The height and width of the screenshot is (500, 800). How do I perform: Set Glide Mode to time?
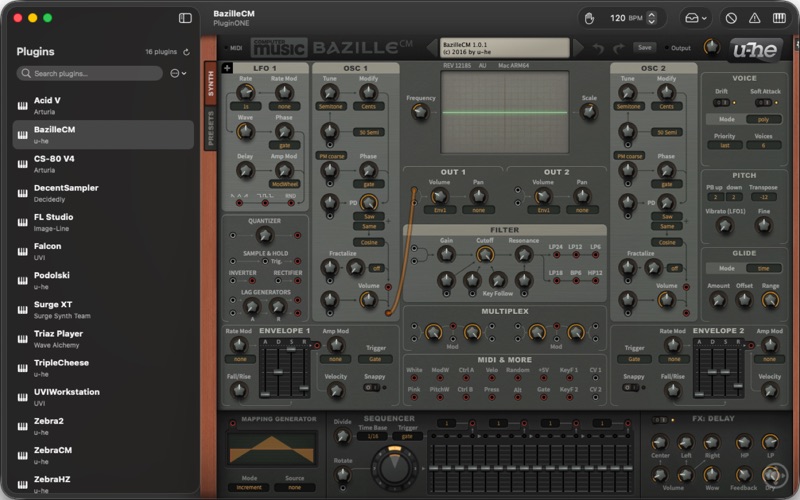(764, 268)
